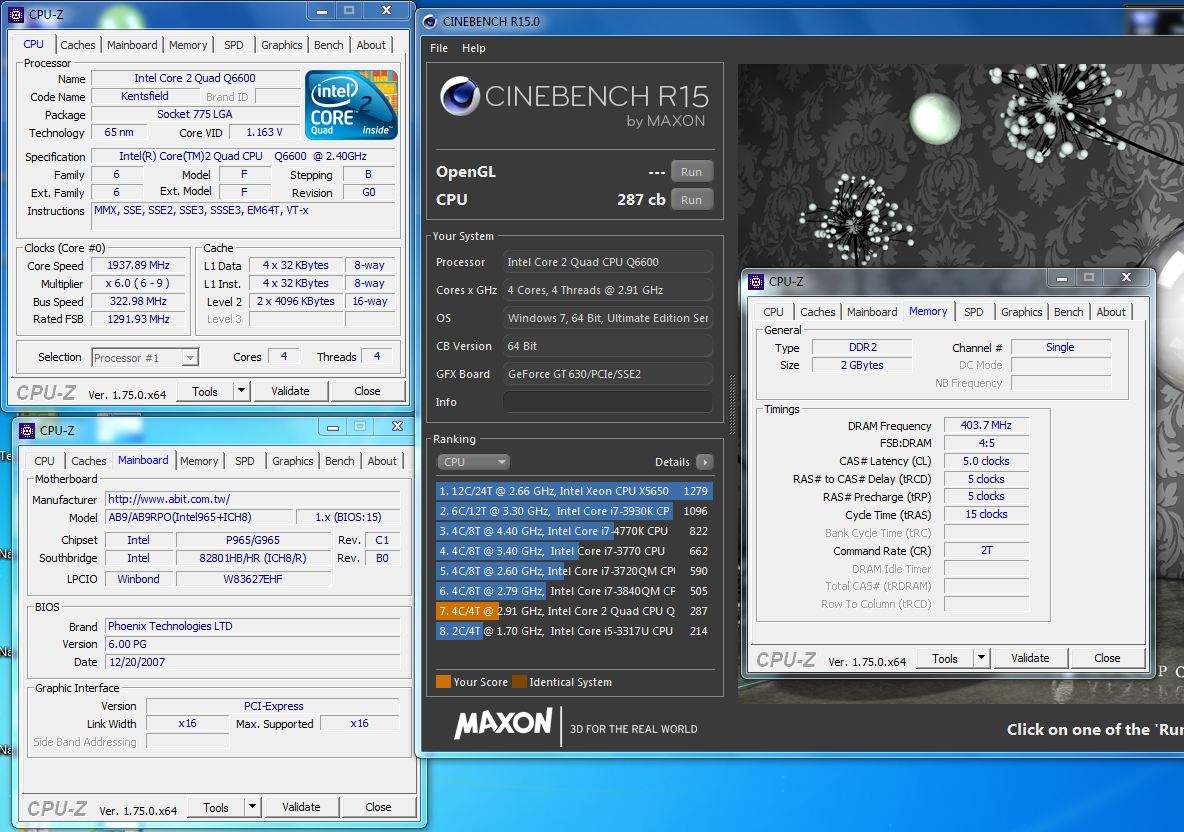Open Graphics tab in Mainboard CPU-Z window

(x=292, y=461)
